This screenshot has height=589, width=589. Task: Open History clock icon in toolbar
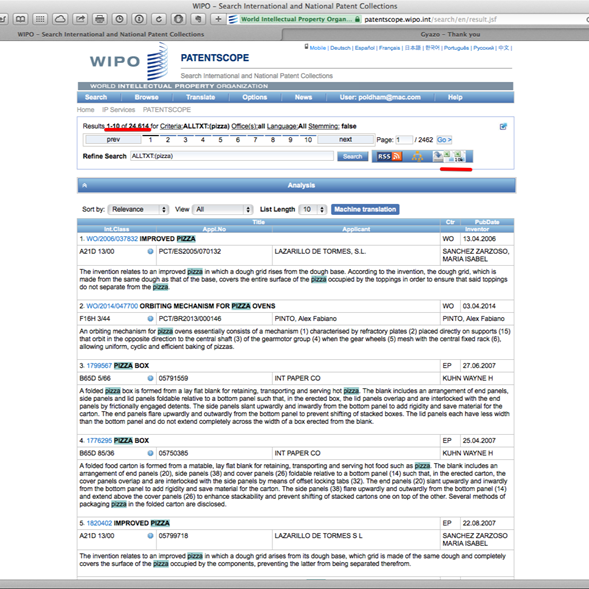point(119,19)
